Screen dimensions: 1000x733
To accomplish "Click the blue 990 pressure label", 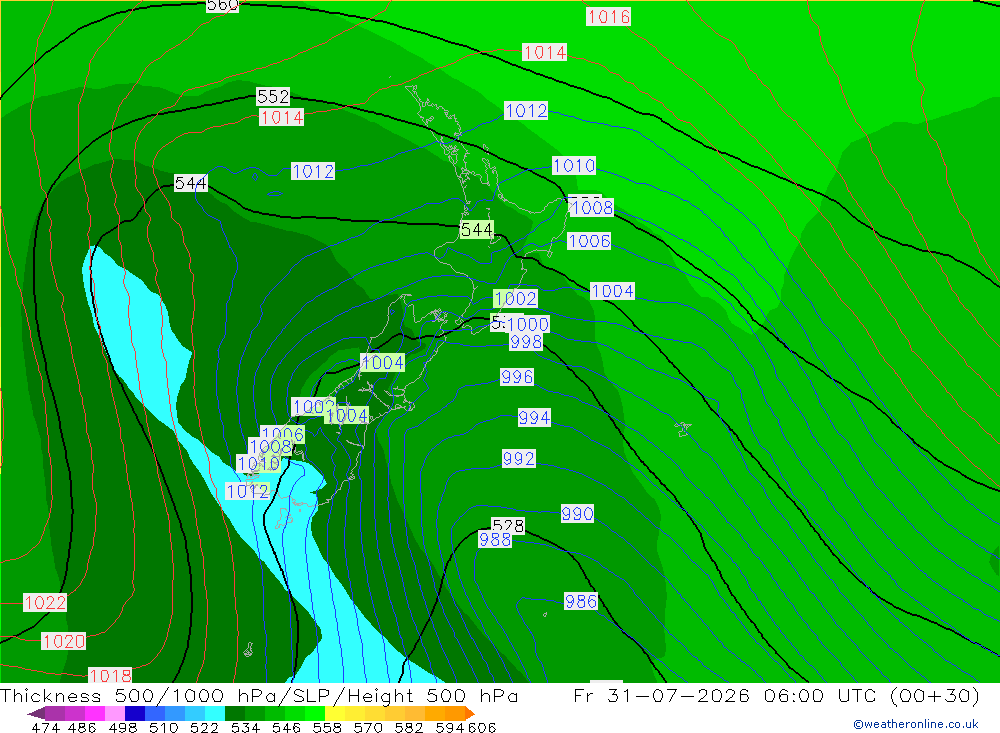I will tap(577, 514).
